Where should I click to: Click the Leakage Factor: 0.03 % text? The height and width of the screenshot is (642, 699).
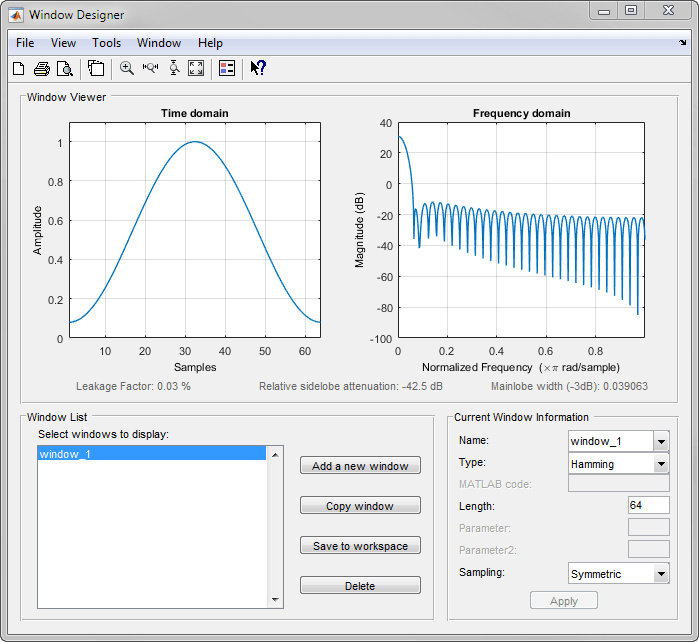pyautogui.click(x=133, y=386)
